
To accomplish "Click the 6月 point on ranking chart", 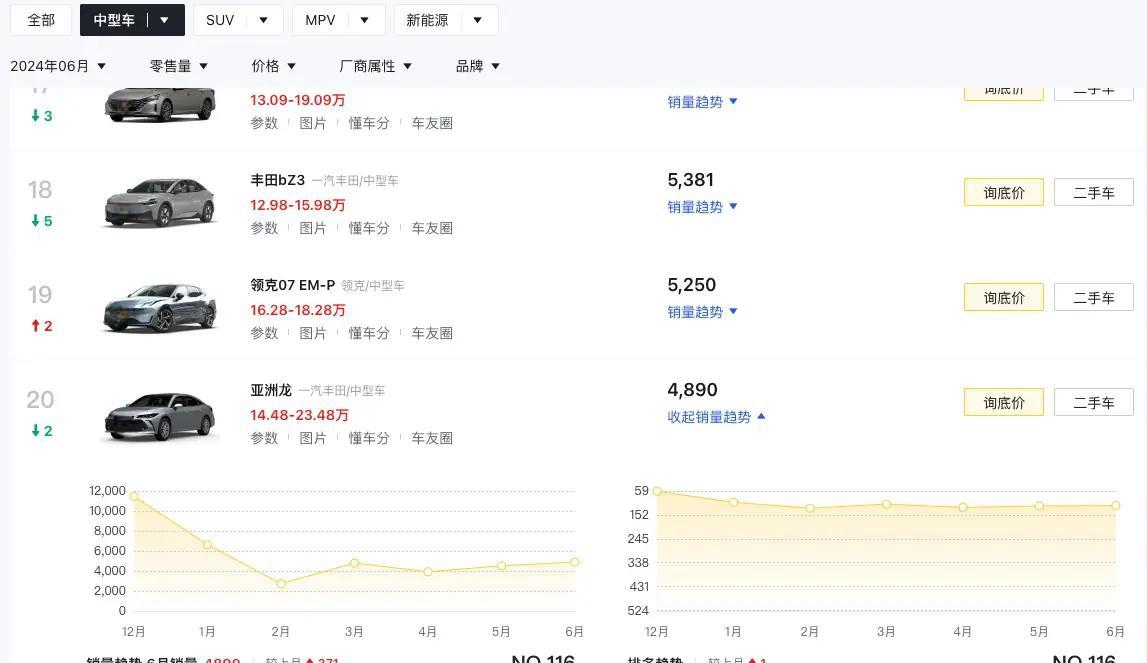I will click(1116, 506).
